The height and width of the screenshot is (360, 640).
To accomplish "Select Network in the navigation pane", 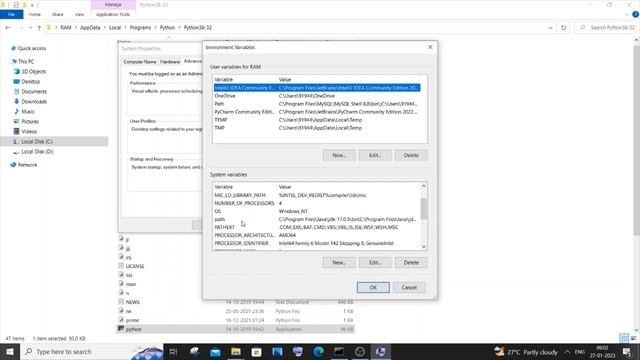I will click(27, 165).
